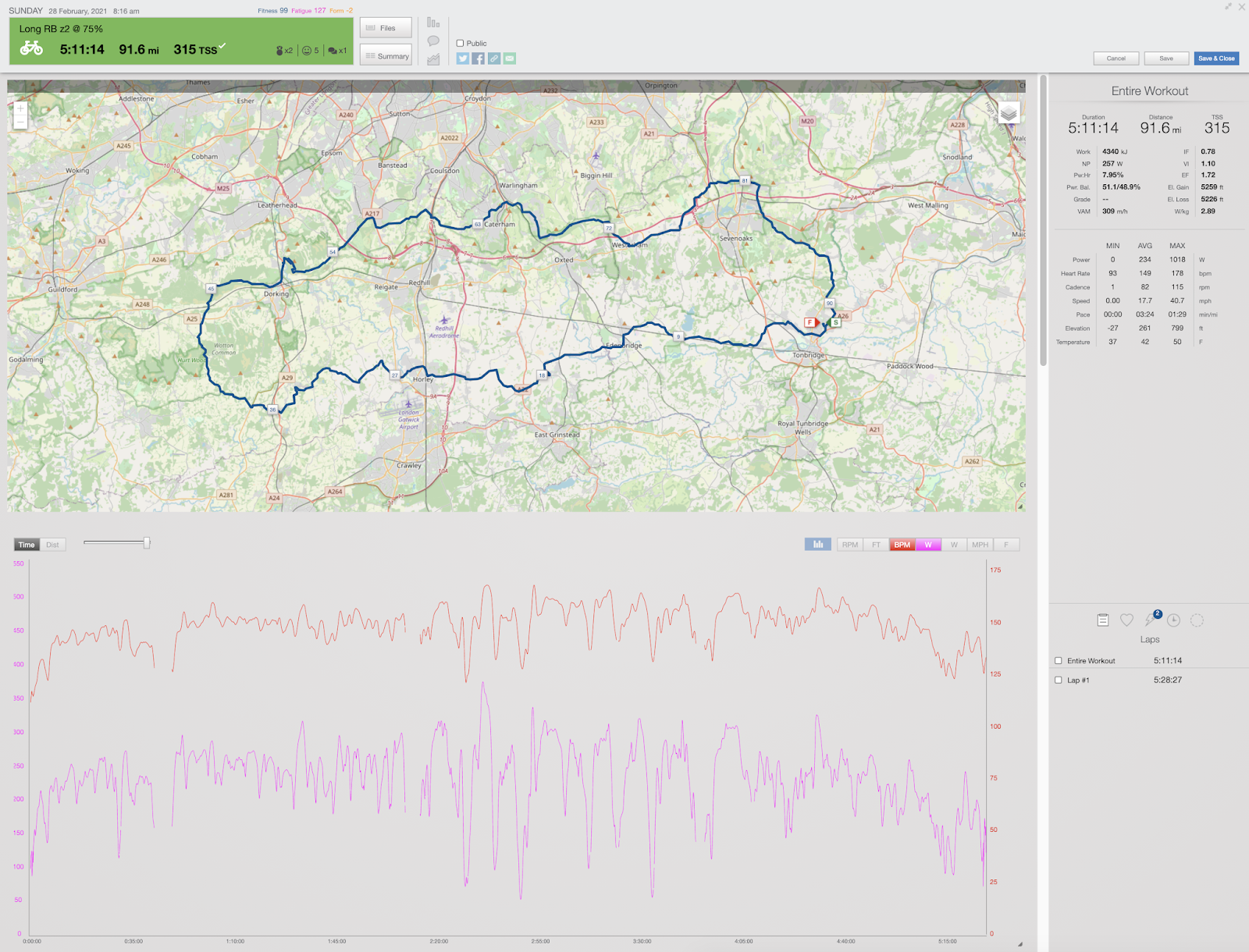The width and height of the screenshot is (1249, 952).
Task: Copy the workout share link icon
Action: click(494, 59)
